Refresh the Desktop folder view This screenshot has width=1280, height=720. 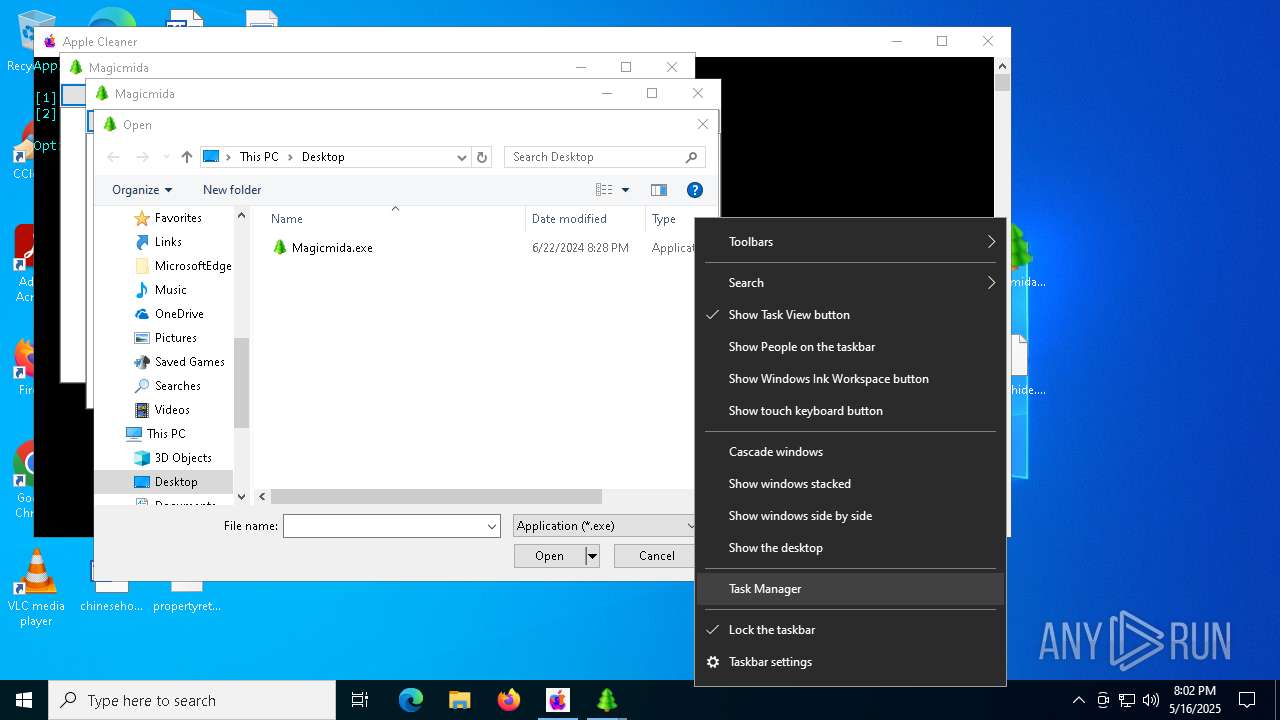(482, 157)
